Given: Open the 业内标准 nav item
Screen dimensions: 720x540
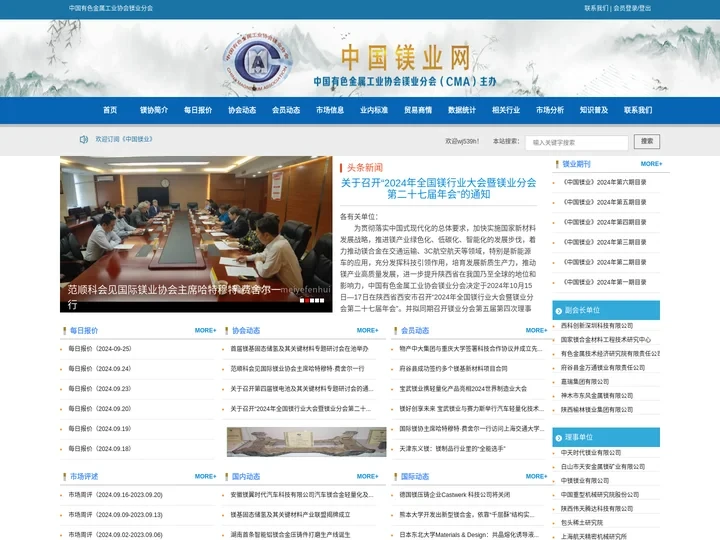Looking at the screenshot, I should (x=374, y=110).
